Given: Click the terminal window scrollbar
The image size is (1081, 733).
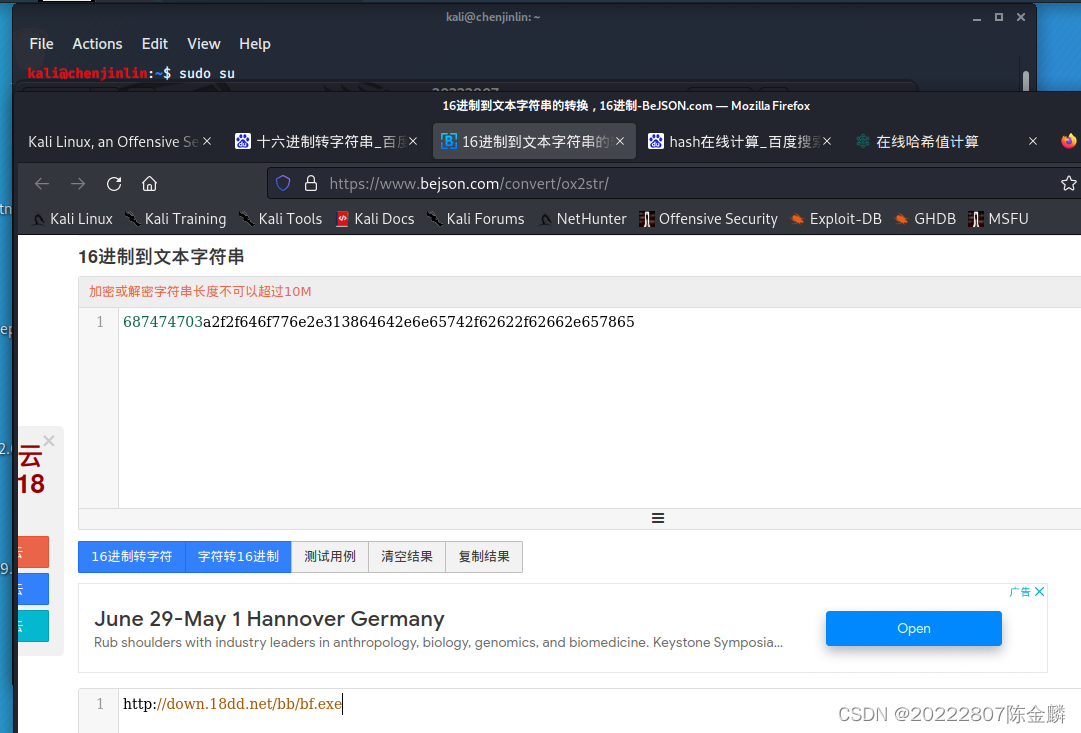Looking at the screenshot, I should [x=1026, y=80].
